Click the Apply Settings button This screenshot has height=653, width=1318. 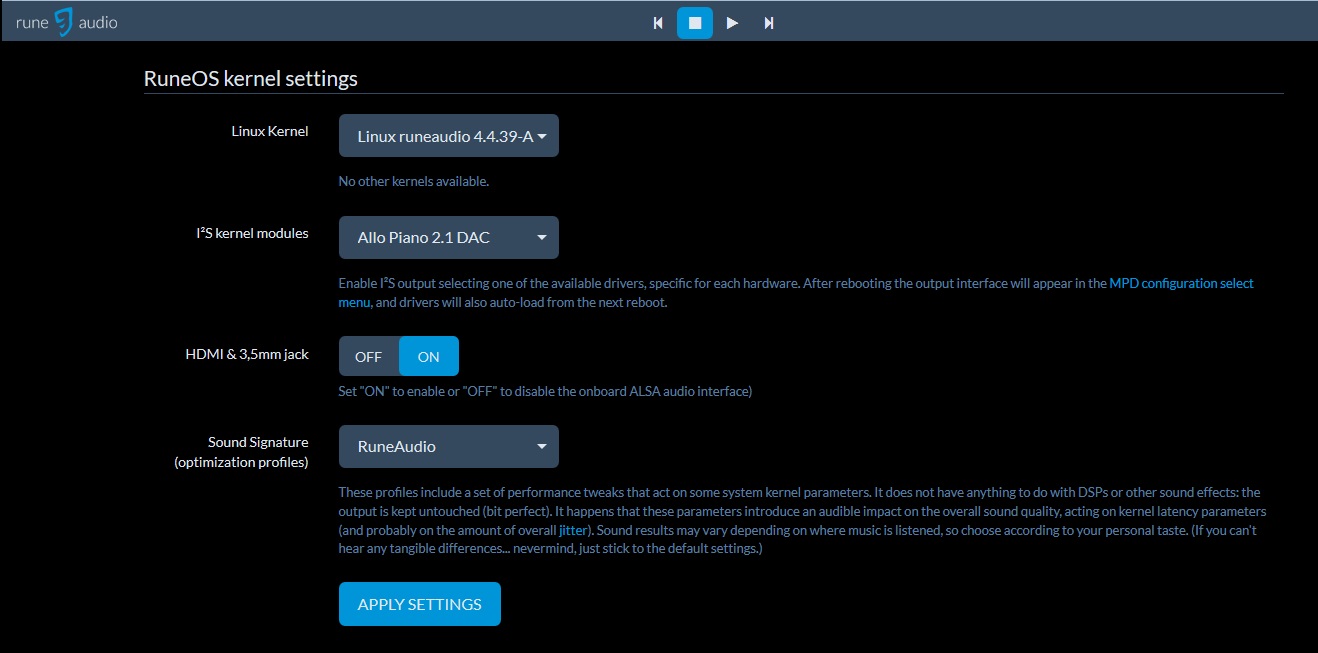[x=419, y=604]
